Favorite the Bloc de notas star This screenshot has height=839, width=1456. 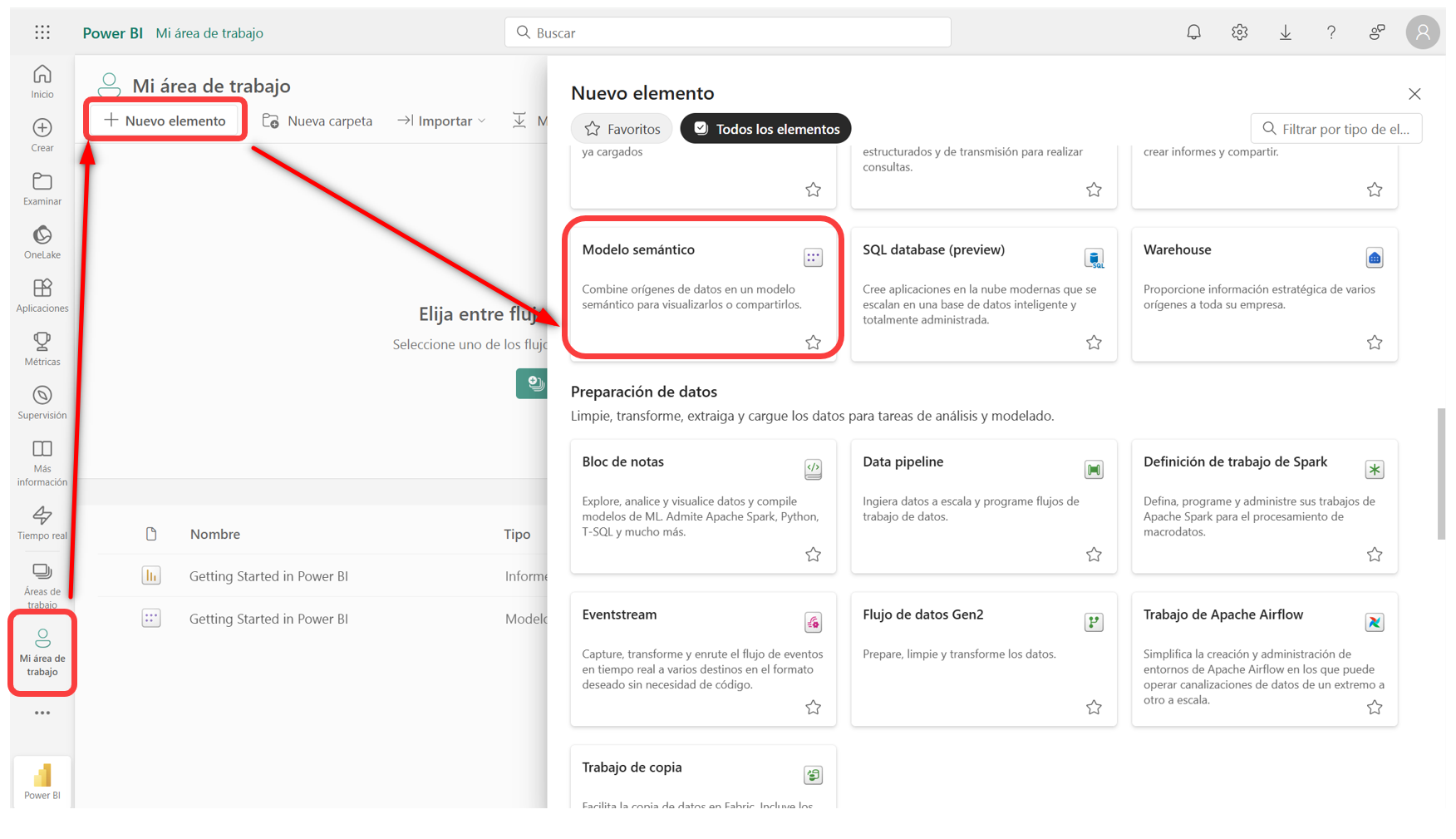(x=813, y=555)
